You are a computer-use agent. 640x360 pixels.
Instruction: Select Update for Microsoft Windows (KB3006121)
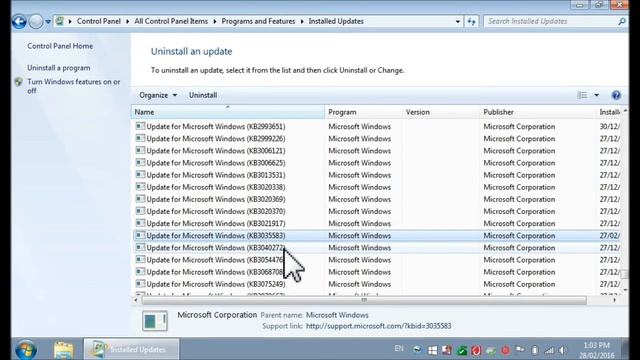pyautogui.click(x=376, y=151)
